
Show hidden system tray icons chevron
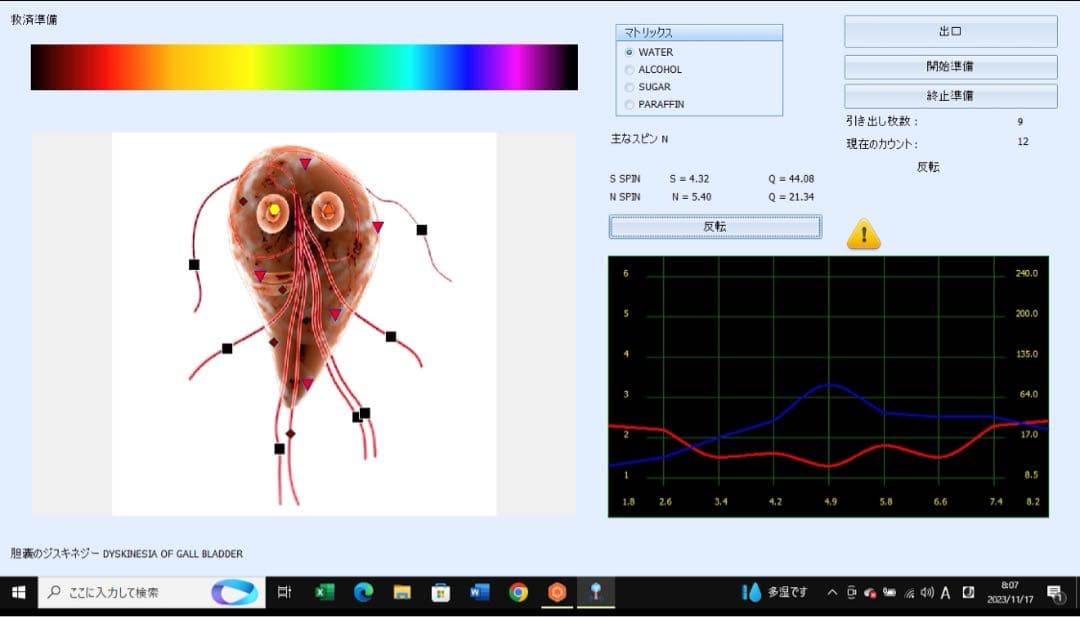click(x=832, y=593)
